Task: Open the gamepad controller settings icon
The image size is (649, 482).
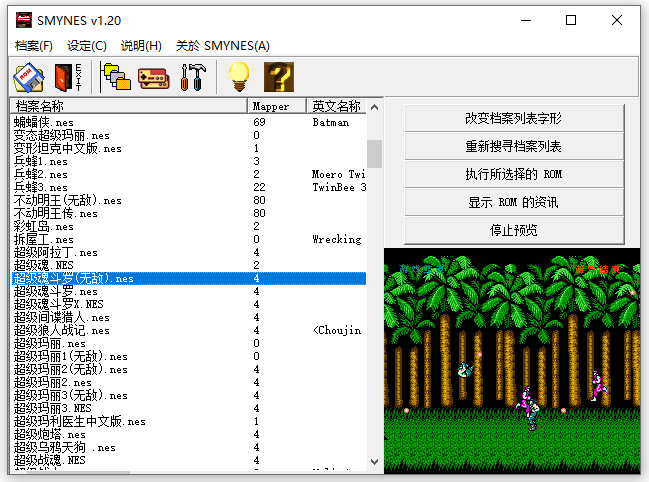Action: (x=154, y=78)
